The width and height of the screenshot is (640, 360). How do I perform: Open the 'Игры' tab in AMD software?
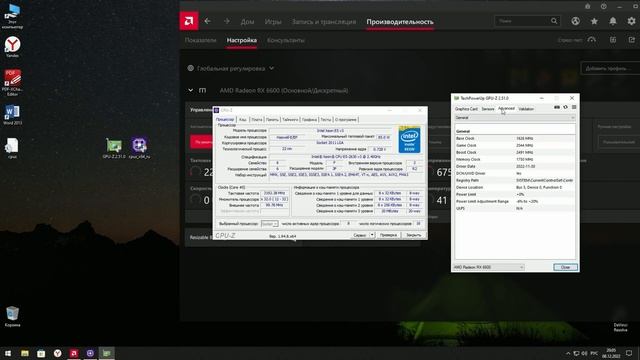pyautogui.click(x=273, y=22)
